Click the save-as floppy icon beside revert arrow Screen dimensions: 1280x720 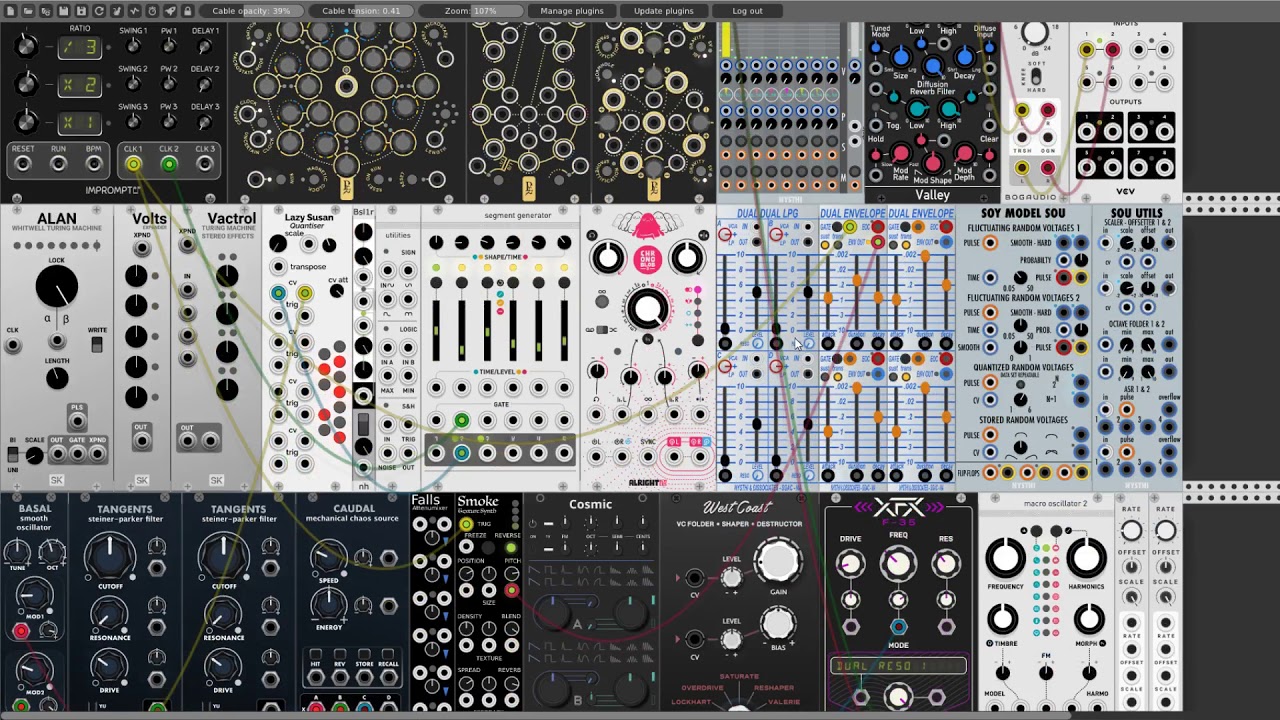click(x=81, y=11)
